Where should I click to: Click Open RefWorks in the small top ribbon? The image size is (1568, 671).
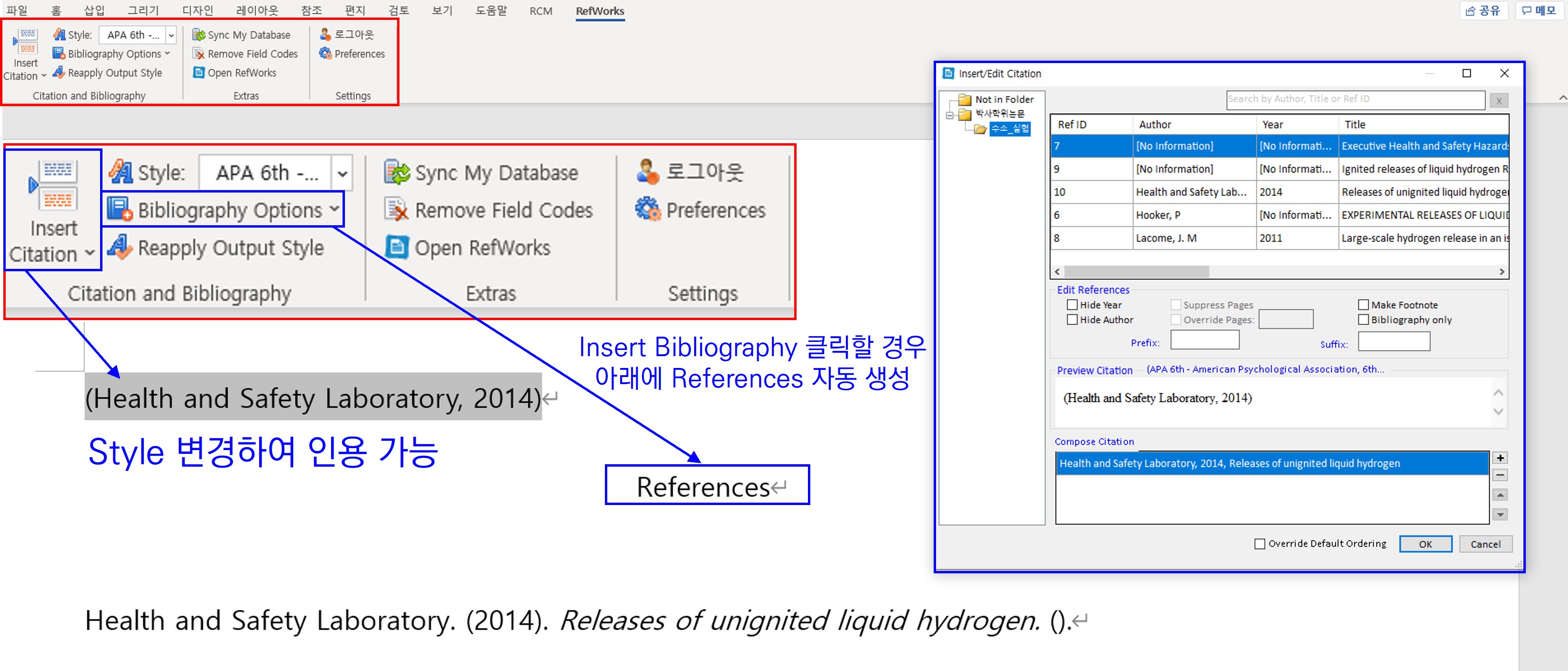235,73
